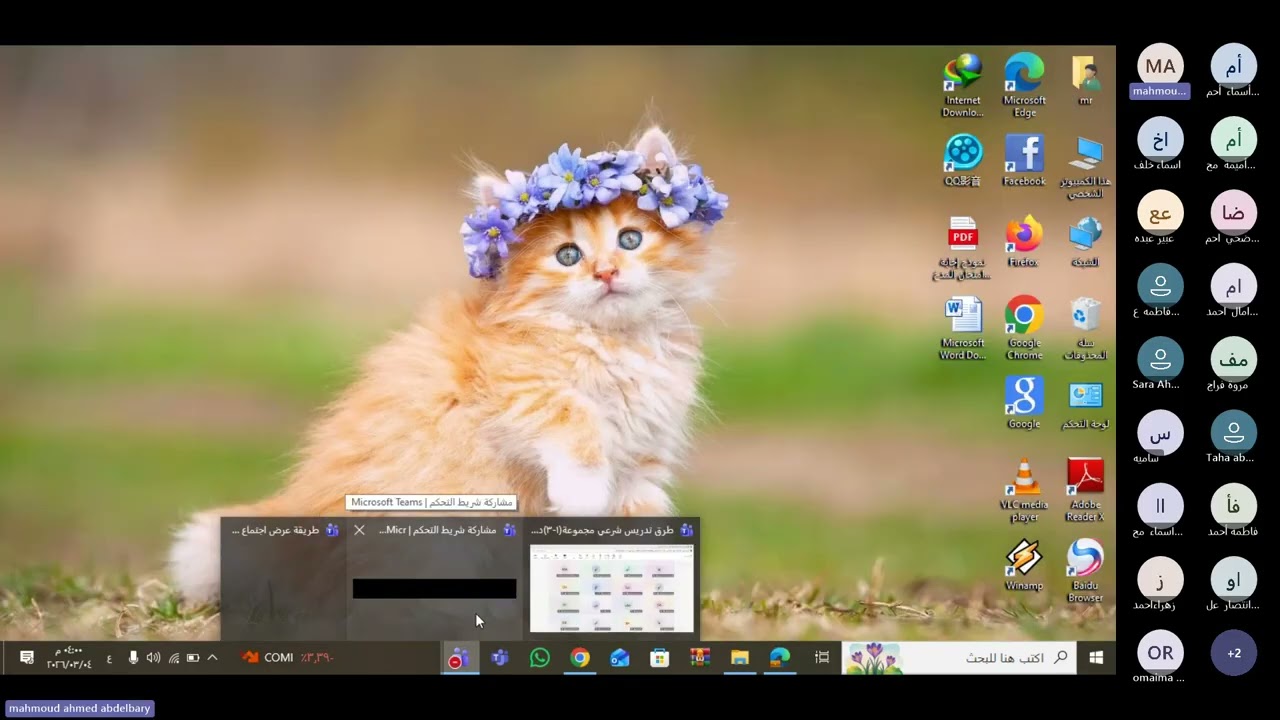The image size is (1280, 720).
Task: Open File Explorer from the taskbar
Action: [739, 657]
